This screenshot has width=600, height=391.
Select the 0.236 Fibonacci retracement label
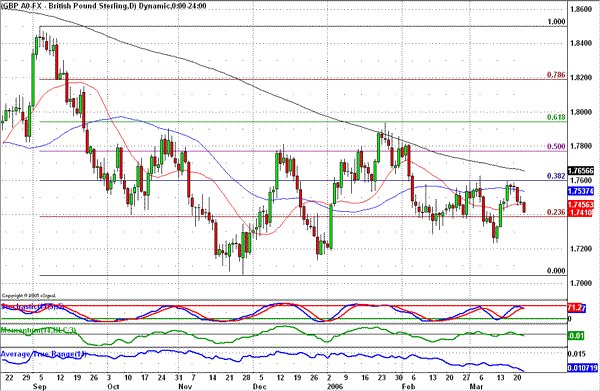coord(556,212)
